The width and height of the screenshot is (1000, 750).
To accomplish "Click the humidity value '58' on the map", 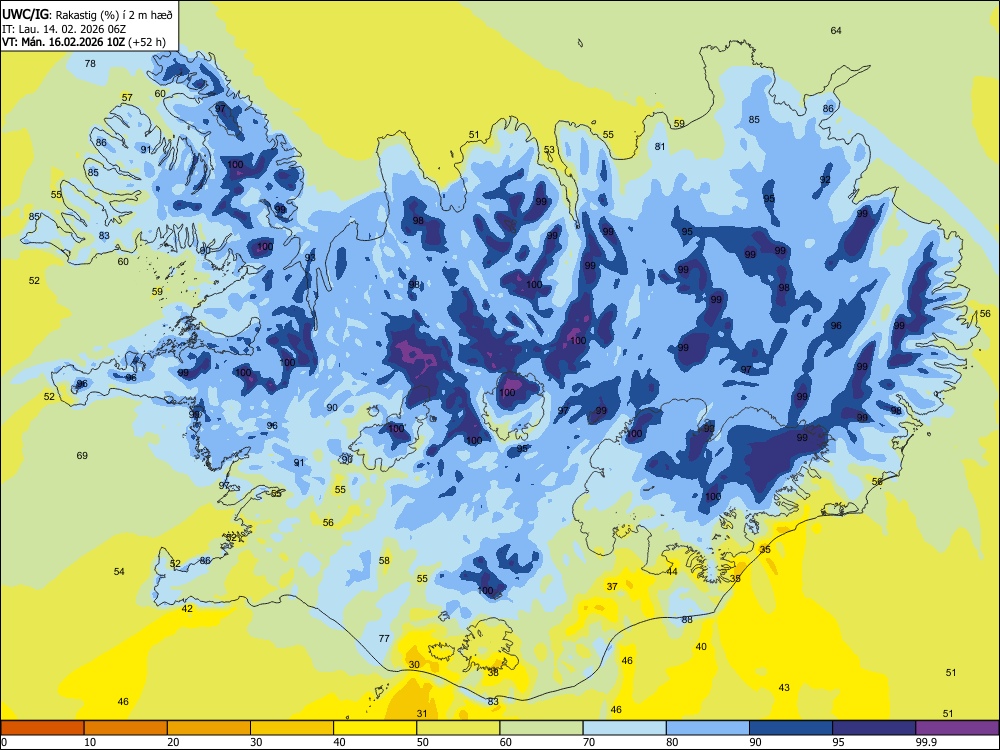I will 384,561.
